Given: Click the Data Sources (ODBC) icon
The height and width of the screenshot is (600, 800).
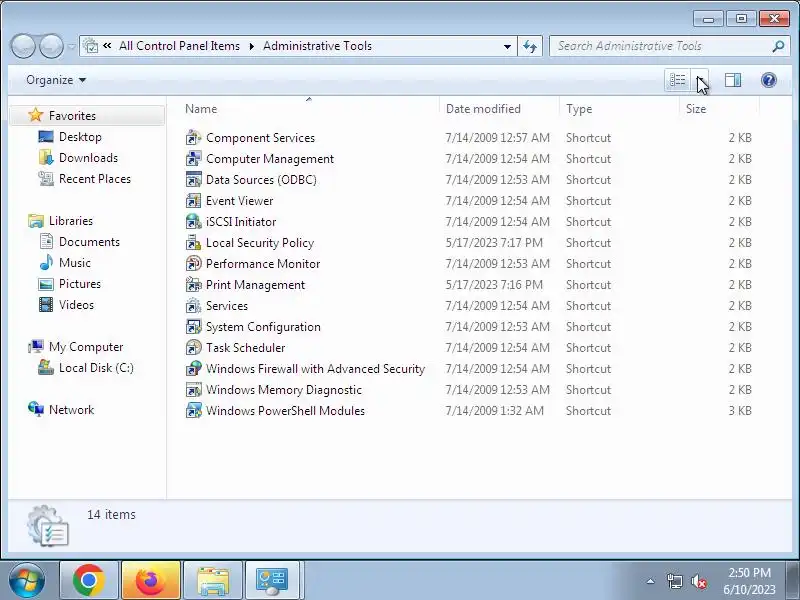Looking at the screenshot, I should coord(193,180).
